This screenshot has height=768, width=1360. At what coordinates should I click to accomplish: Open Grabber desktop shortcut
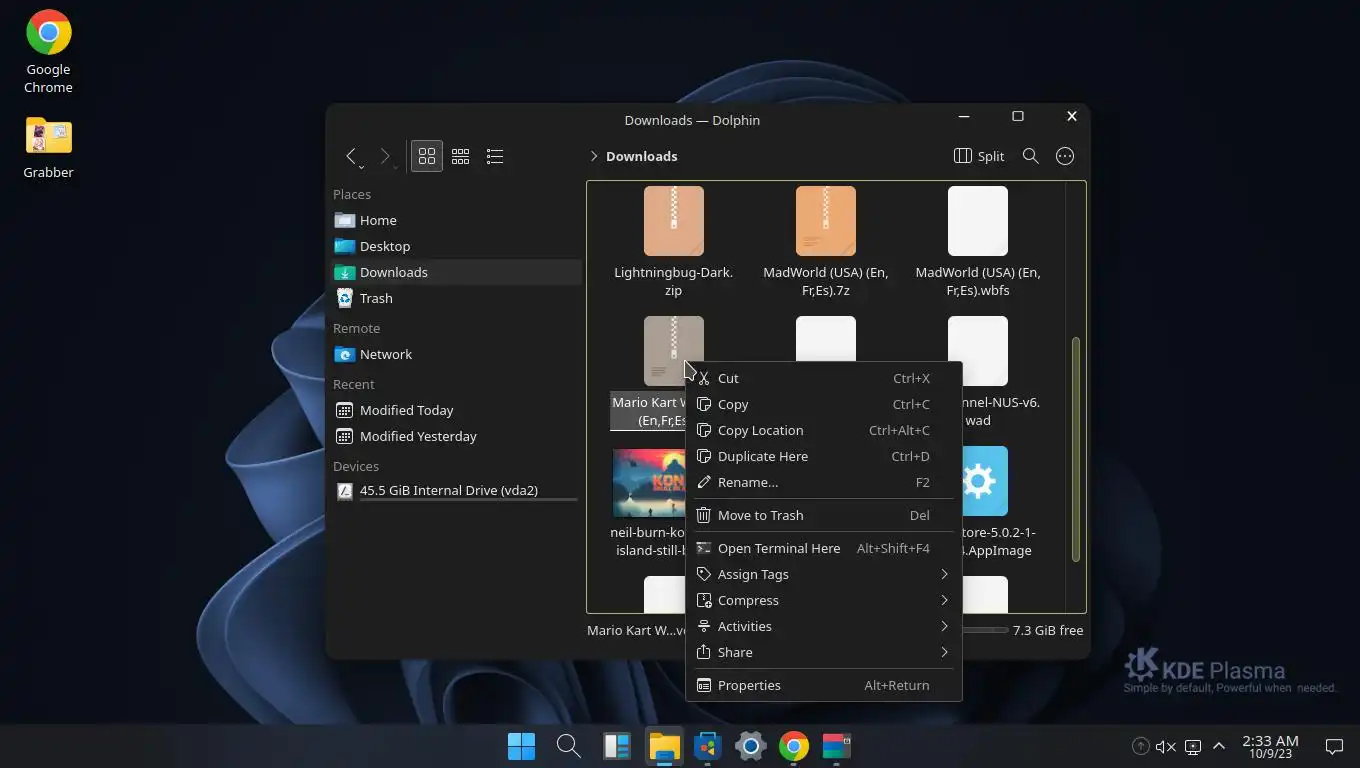tap(48, 148)
